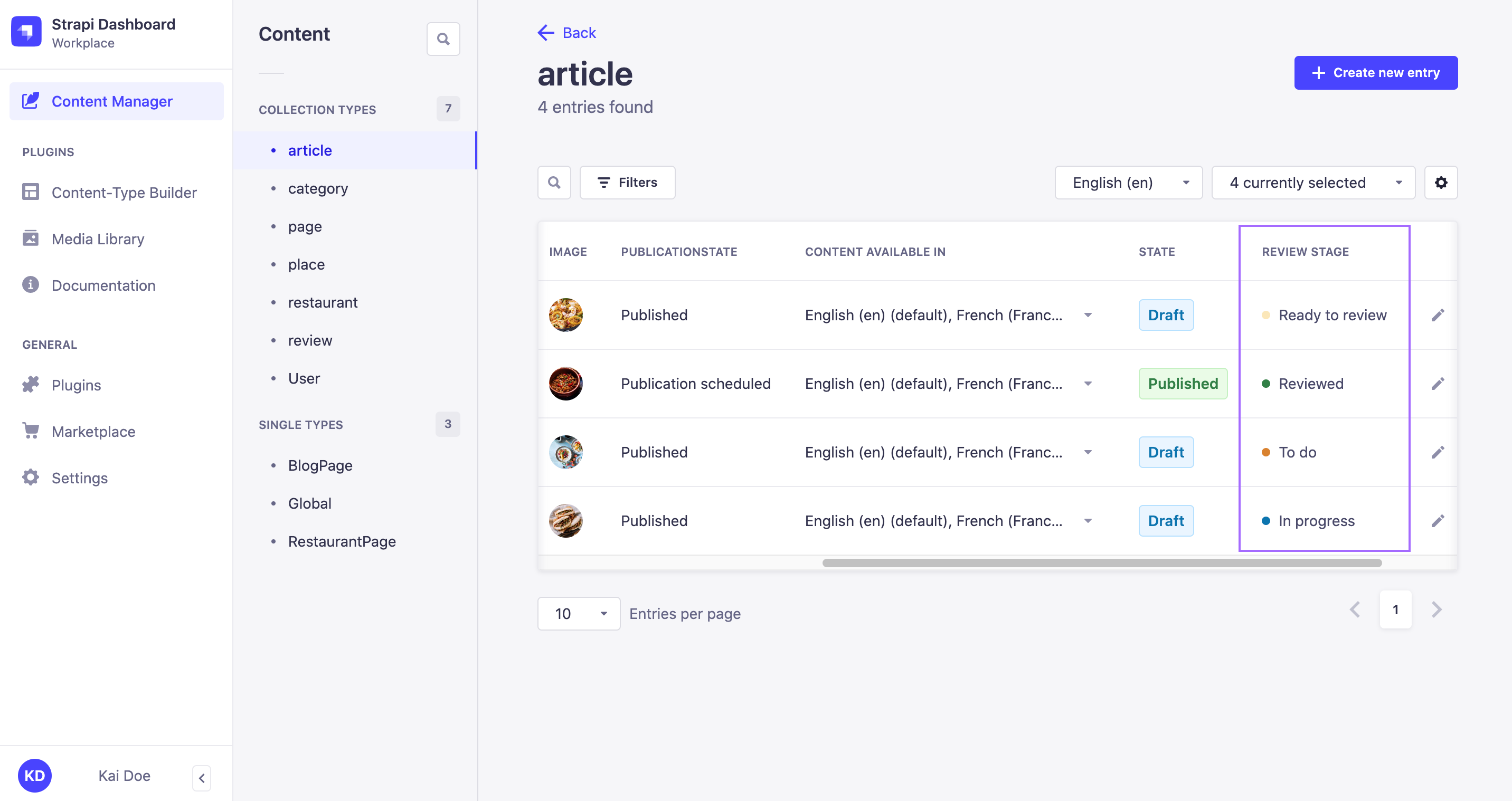Click the Content panel search icon
Image resolution: width=1512 pixels, height=801 pixels.
click(x=443, y=40)
